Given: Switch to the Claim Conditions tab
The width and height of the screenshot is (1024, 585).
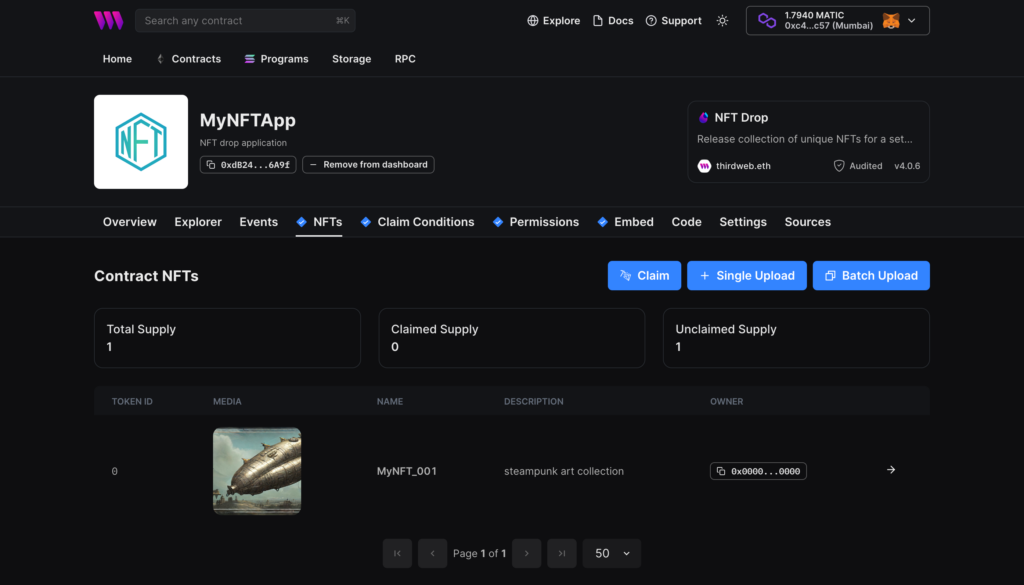Looking at the screenshot, I should (417, 222).
